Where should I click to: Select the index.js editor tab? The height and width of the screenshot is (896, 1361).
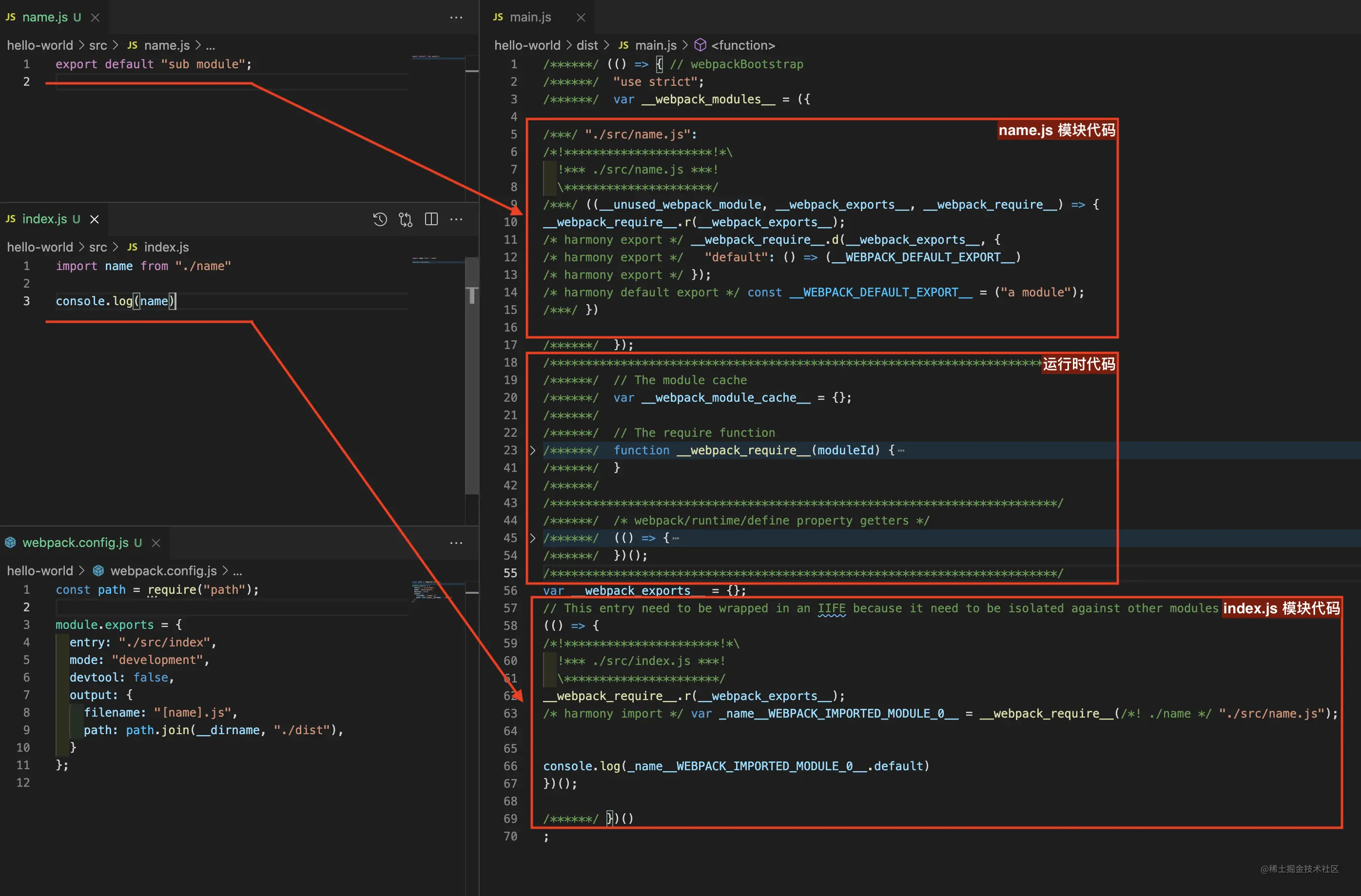54,219
